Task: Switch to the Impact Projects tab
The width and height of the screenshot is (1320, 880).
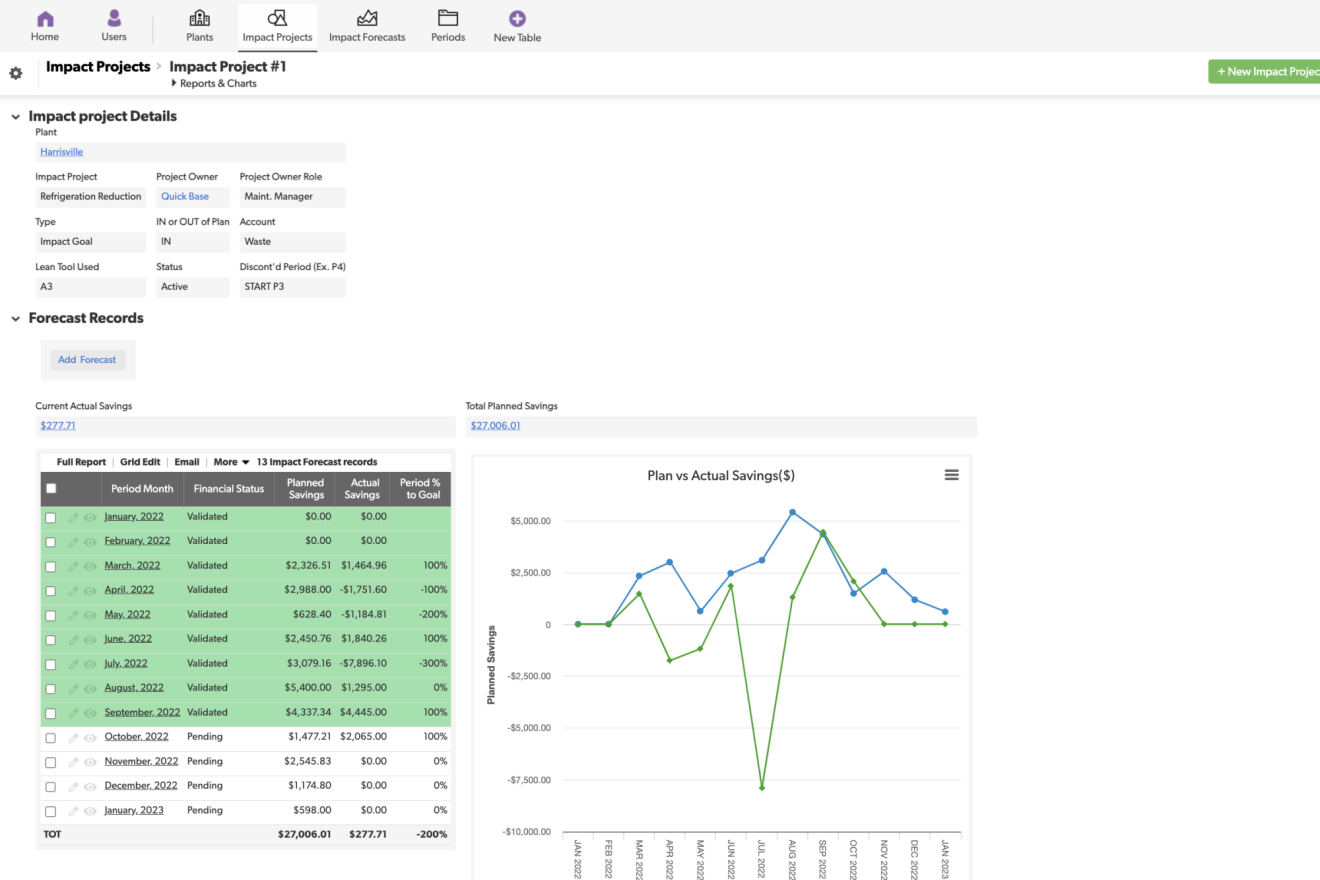Action: [277, 26]
